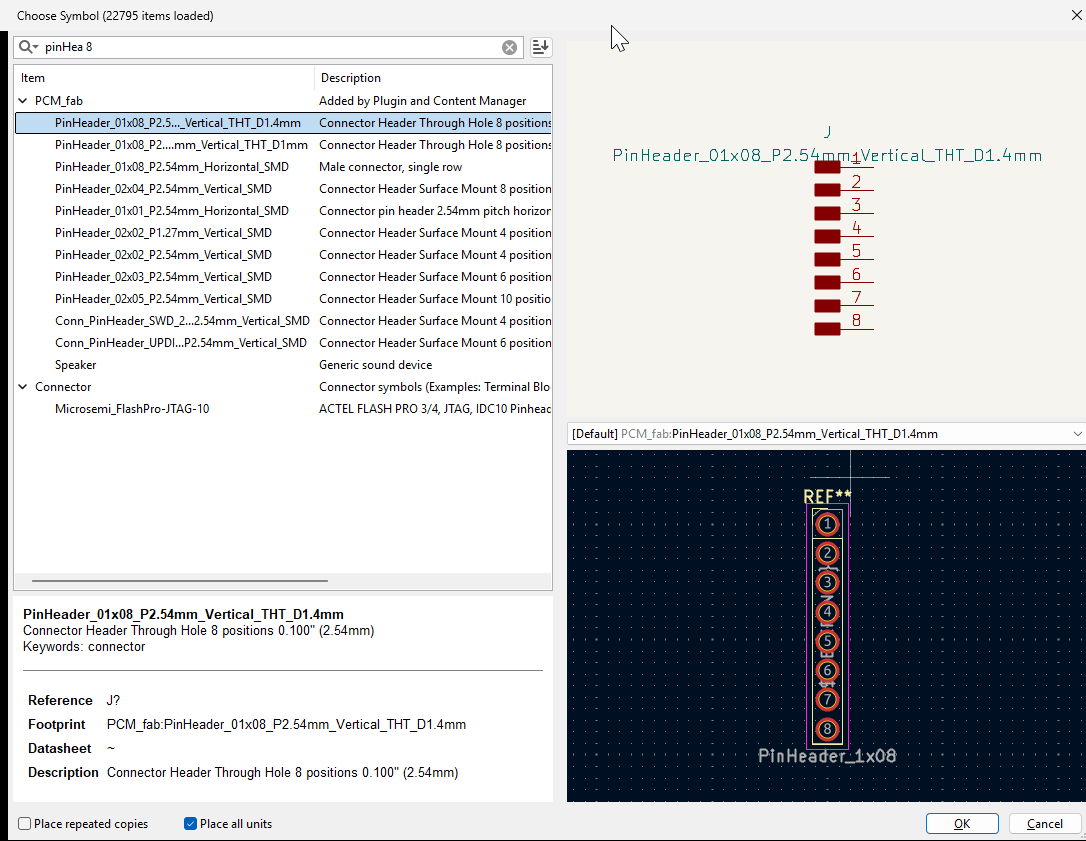1086x841 pixels.
Task: Open the search options magnifier icon
Action: [x=28, y=47]
